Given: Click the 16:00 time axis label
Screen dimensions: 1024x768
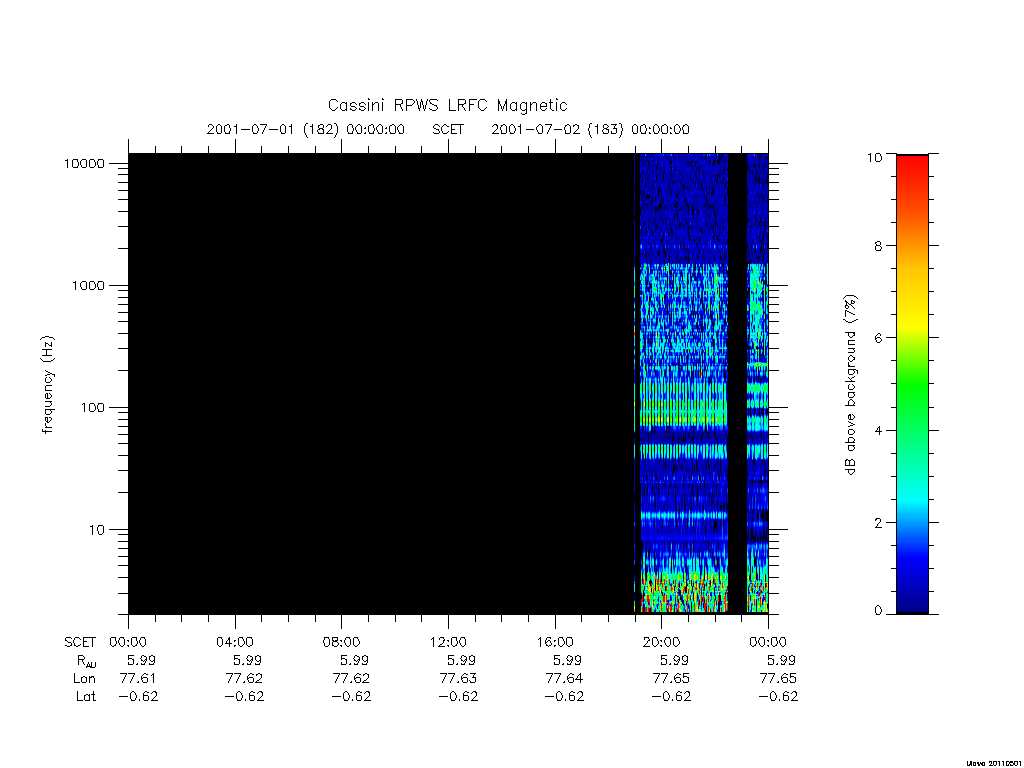Looking at the screenshot, I should tap(555, 642).
